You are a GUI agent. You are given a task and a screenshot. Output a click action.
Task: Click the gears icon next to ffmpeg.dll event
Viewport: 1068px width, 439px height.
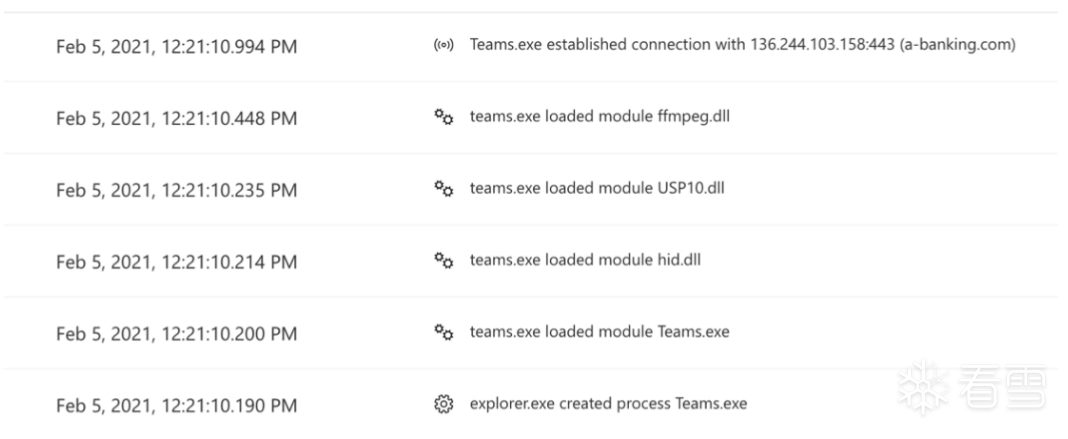[x=443, y=118]
